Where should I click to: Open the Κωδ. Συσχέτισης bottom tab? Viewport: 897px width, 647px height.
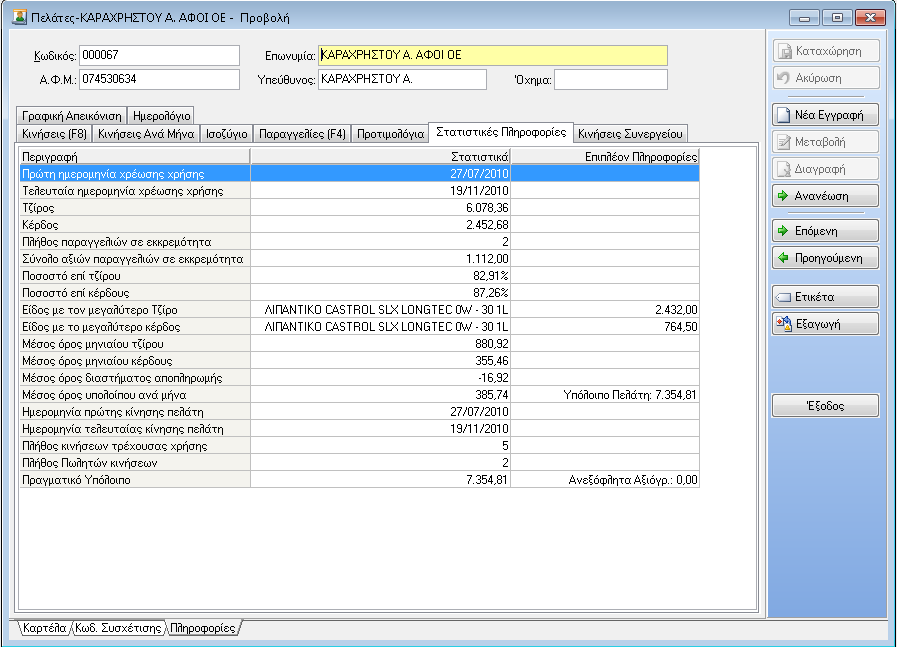[118, 628]
